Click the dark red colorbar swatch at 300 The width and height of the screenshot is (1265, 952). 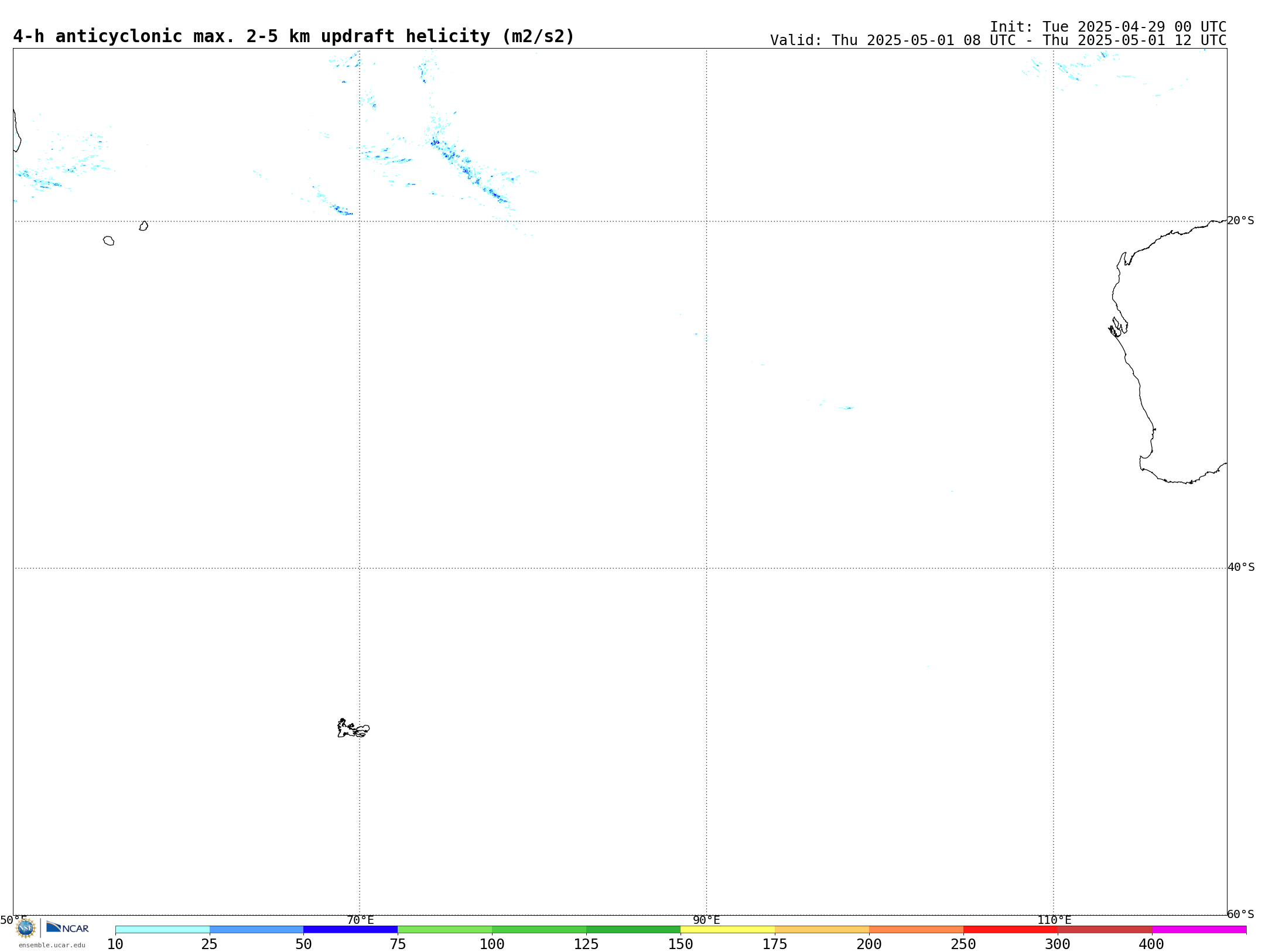(1105, 930)
